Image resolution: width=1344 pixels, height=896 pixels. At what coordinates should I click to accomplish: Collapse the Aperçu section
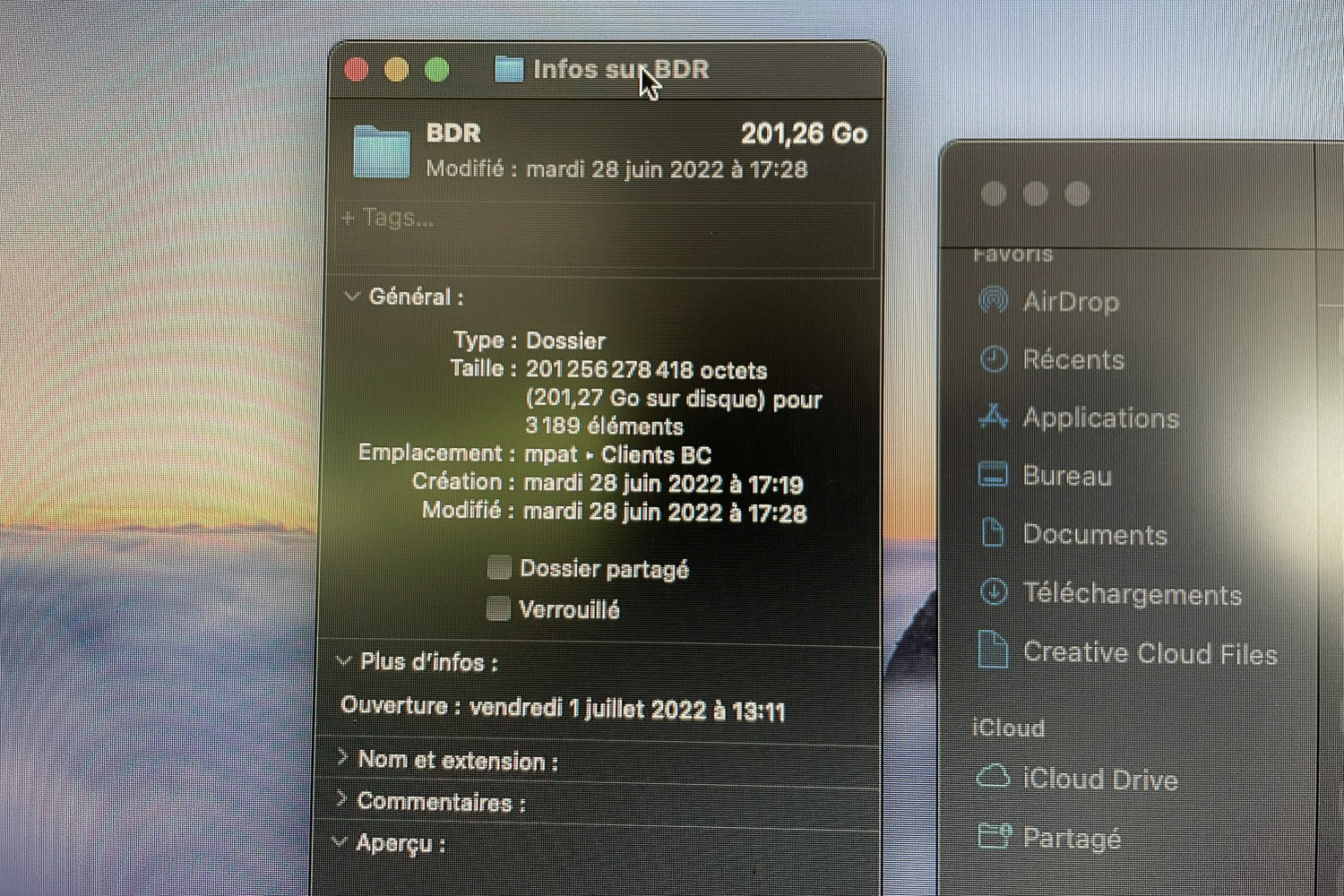(x=340, y=842)
